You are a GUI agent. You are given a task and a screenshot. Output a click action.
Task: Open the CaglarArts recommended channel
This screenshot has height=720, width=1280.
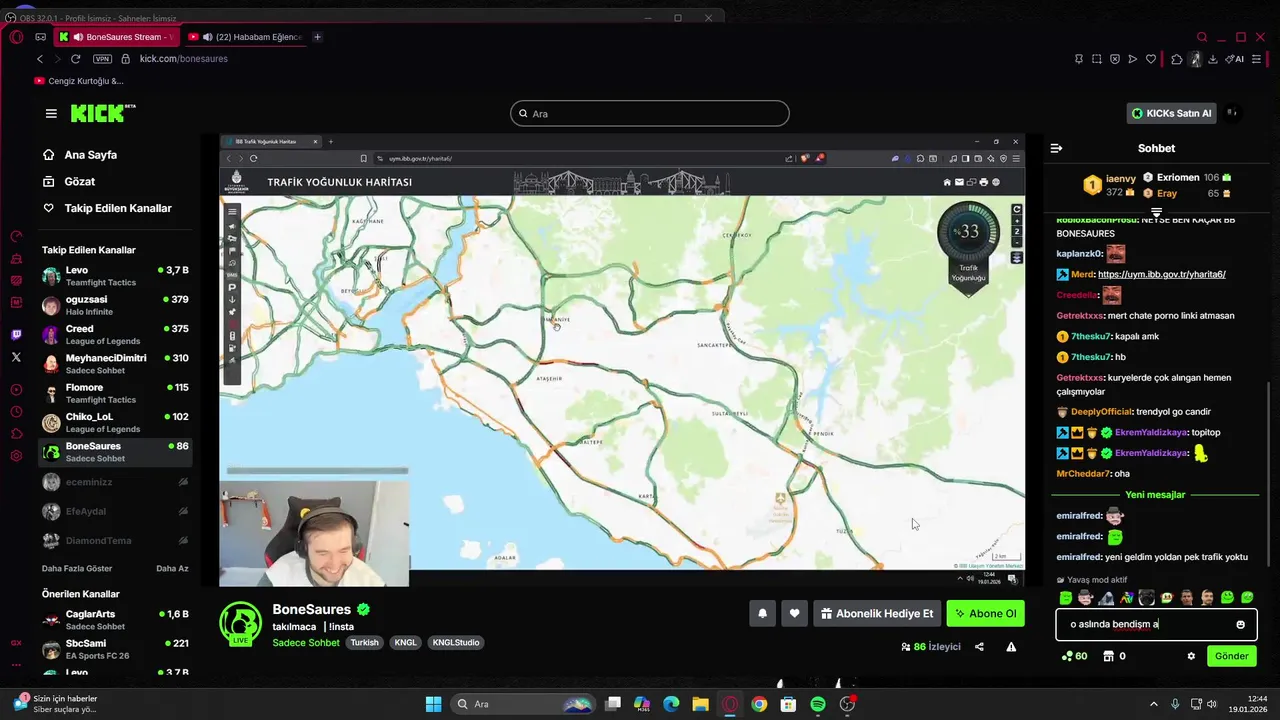click(x=115, y=620)
